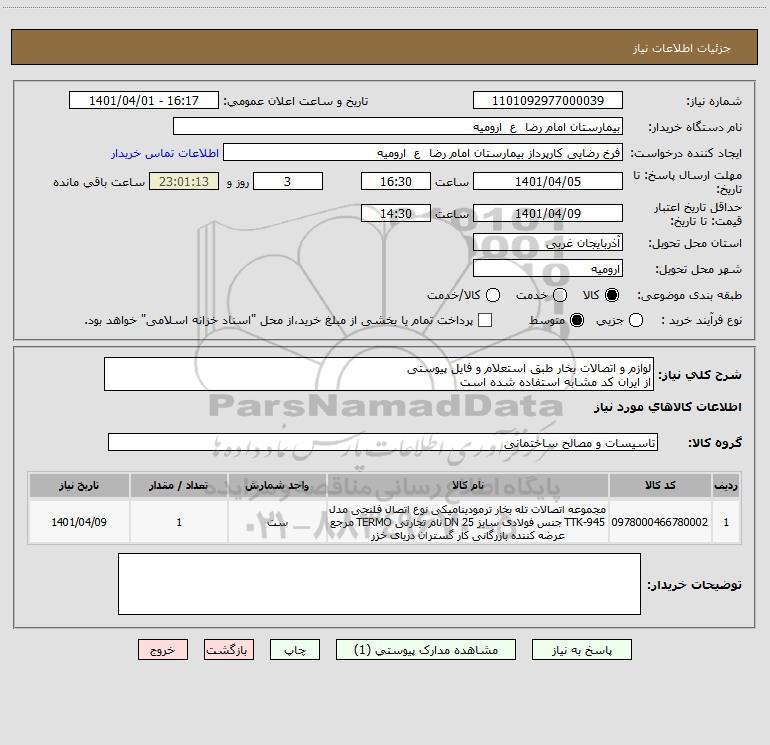Screen dimensions: 770x745
Task: Click the نام کالا column header
Action: click(468, 485)
